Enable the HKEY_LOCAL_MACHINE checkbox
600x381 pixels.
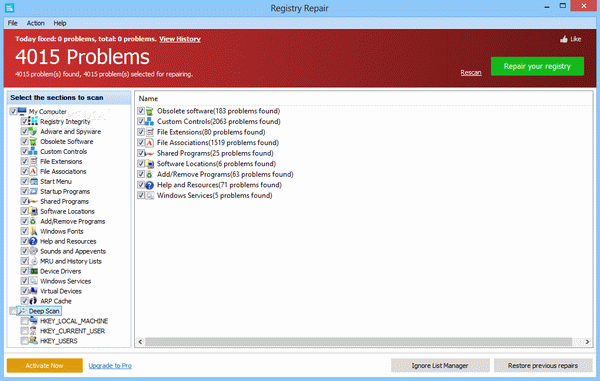click(24, 321)
